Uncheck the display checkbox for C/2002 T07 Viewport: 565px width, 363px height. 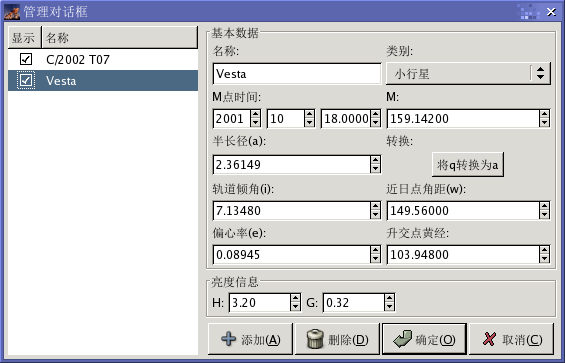tap(26, 59)
